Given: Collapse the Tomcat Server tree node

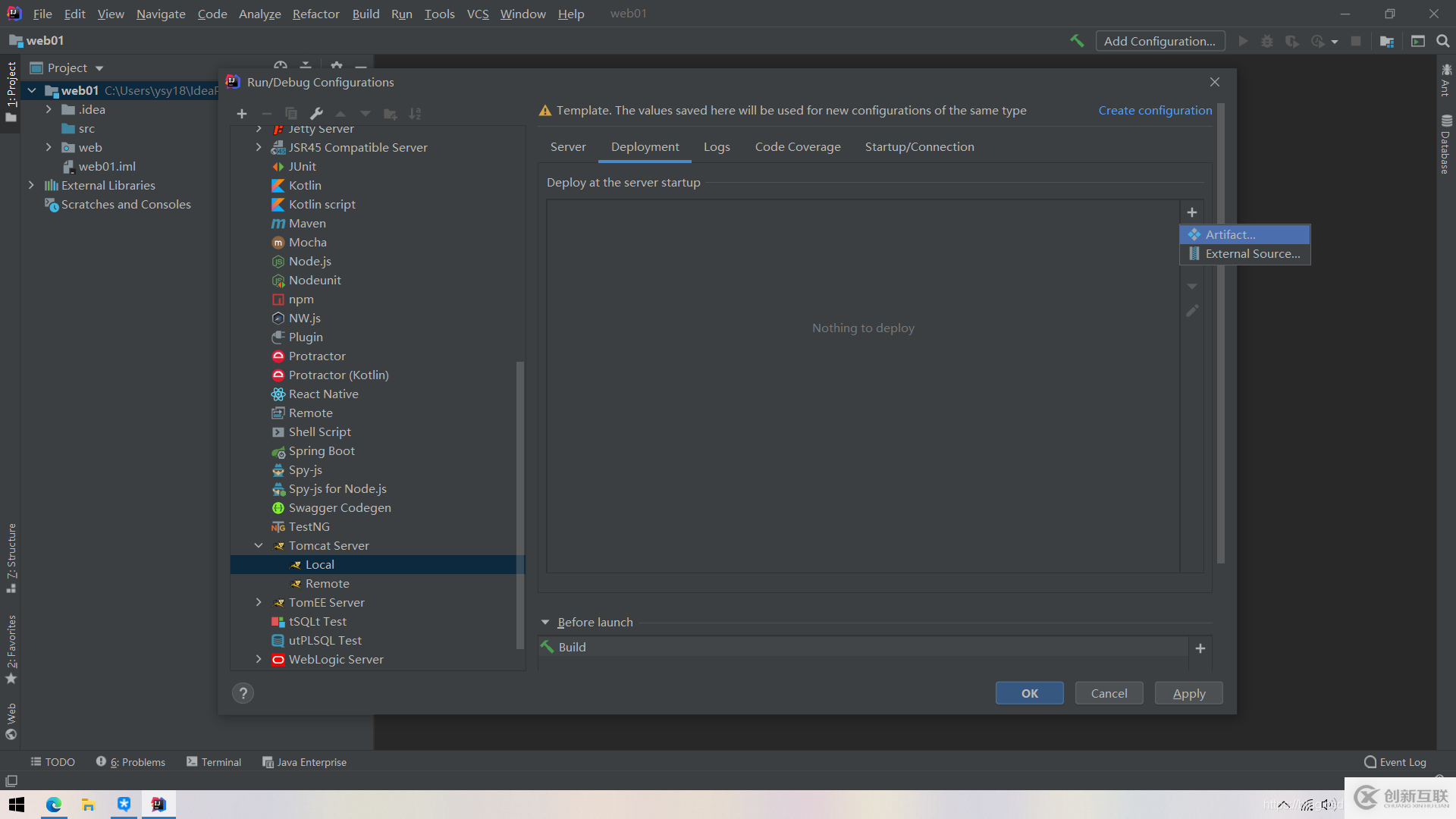Looking at the screenshot, I should (259, 545).
